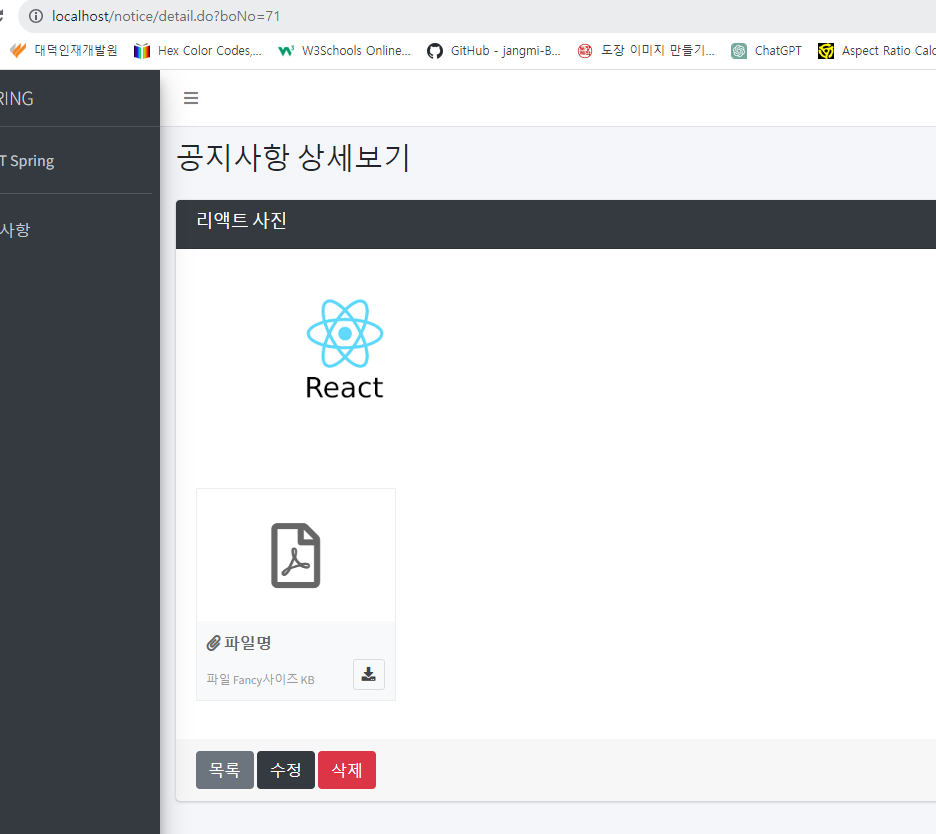Click the RING brand logo in sidebar
Viewport: 936px width, 834px height.
17,99
